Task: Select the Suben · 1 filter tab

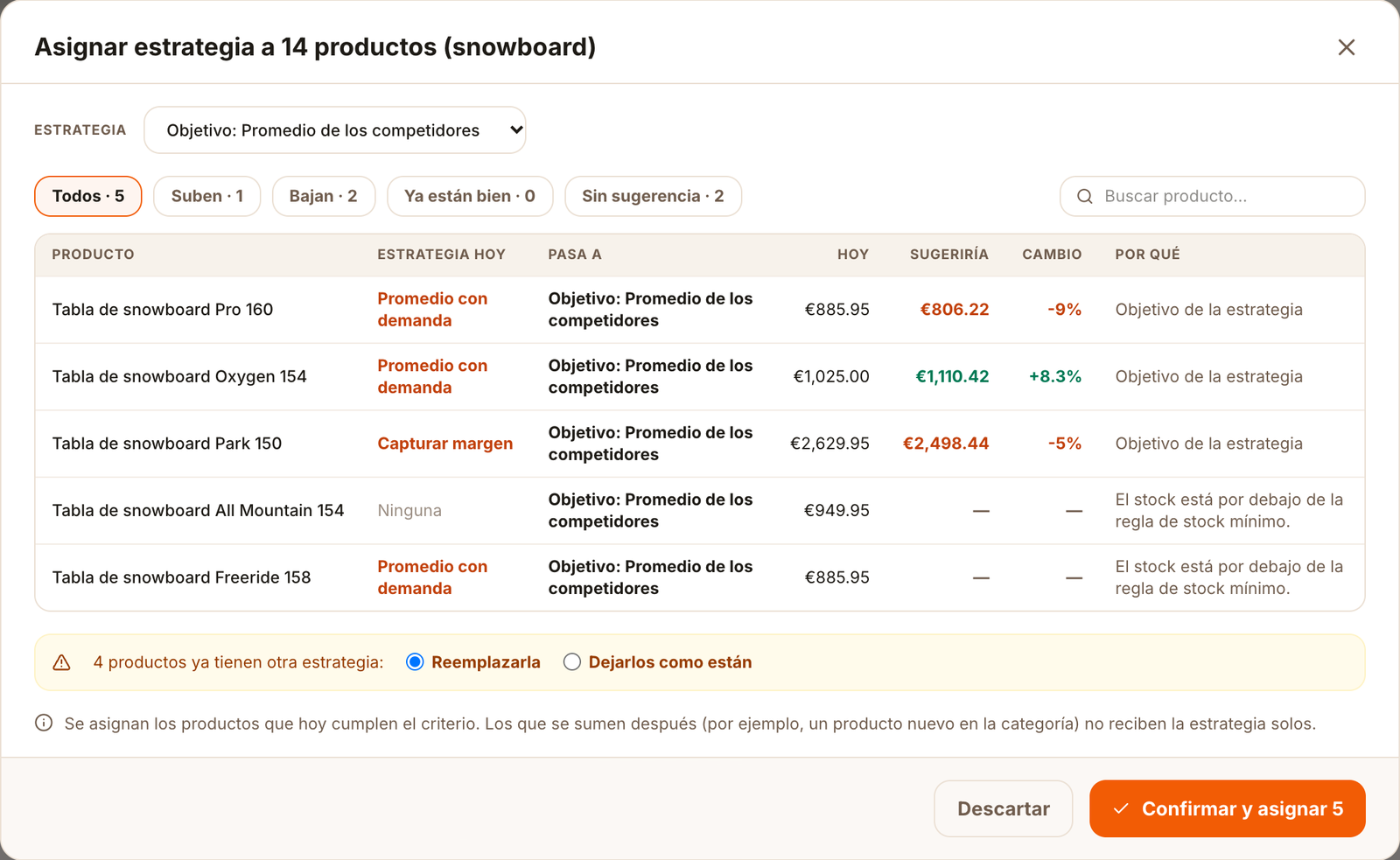Action: pyautogui.click(x=206, y=196)
